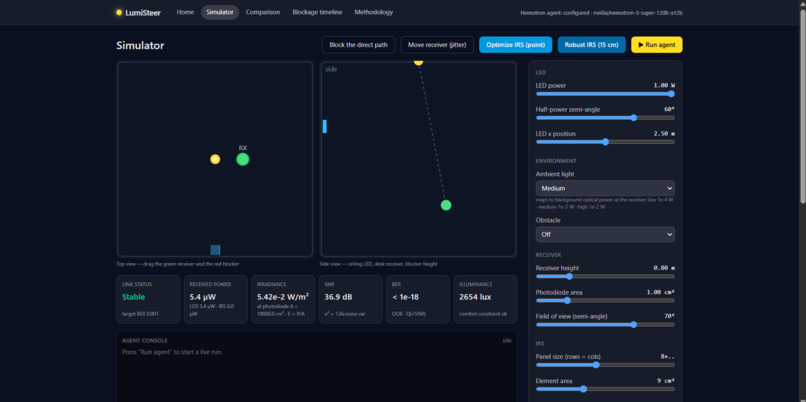Click the LumiSteer brand name
The width and height of the screenshot is (806, 402).
point(143,13)
